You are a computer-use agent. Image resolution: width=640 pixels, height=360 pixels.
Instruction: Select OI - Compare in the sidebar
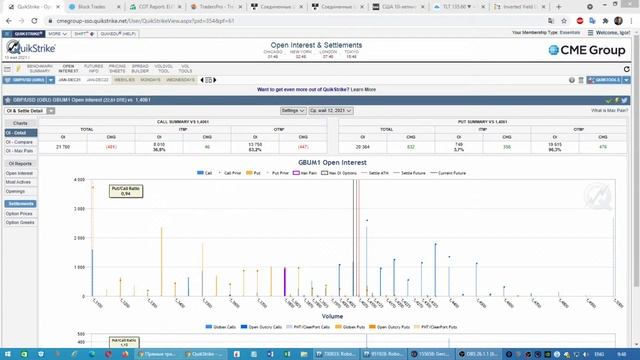(x=21, y=142)
